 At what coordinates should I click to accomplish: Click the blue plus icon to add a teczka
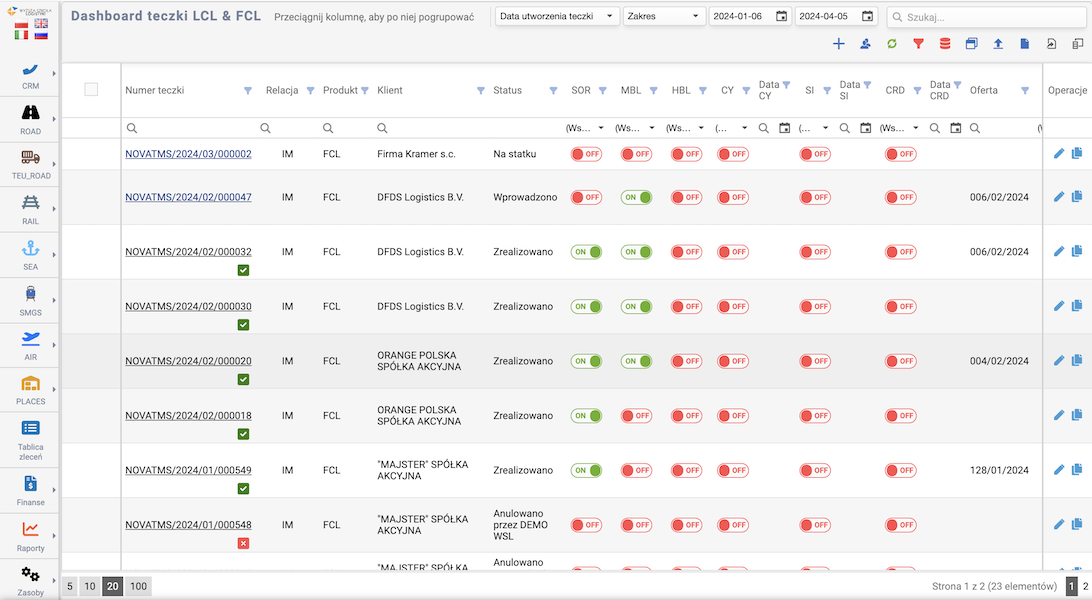(x=838, y=44)
